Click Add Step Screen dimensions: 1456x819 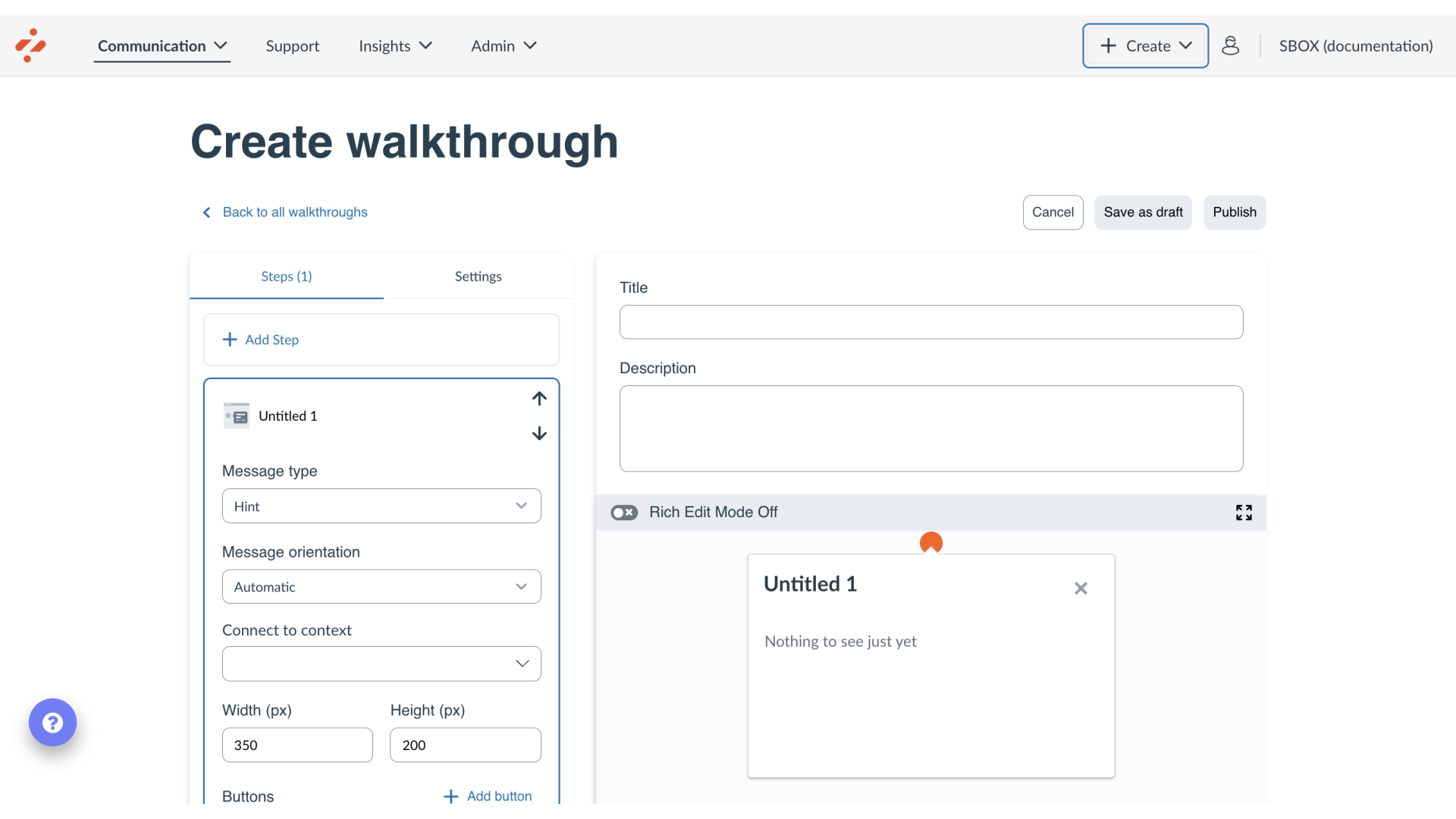[x=381, y=340]
